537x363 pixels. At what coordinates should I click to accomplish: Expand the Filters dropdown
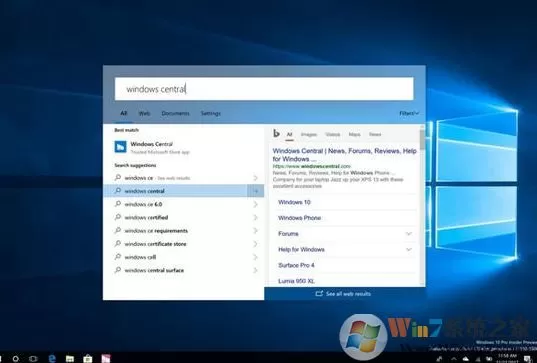click(x=409, y=113)
